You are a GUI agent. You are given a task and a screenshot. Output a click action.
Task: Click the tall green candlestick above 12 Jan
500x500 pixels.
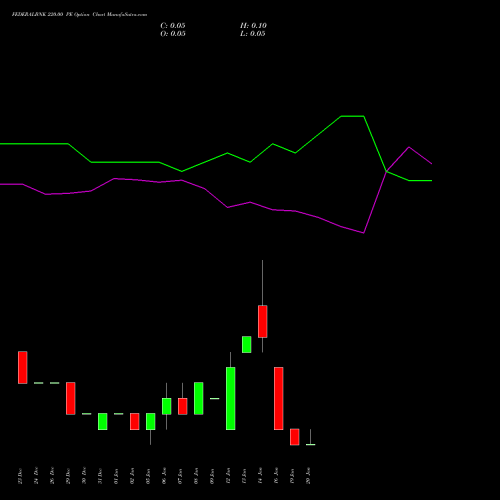click(231, 398)
